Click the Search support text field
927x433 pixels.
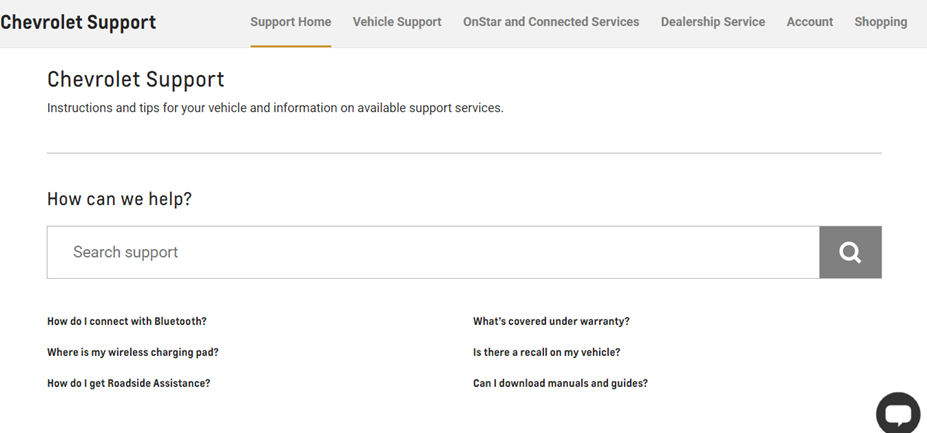[x=433, y=252]
